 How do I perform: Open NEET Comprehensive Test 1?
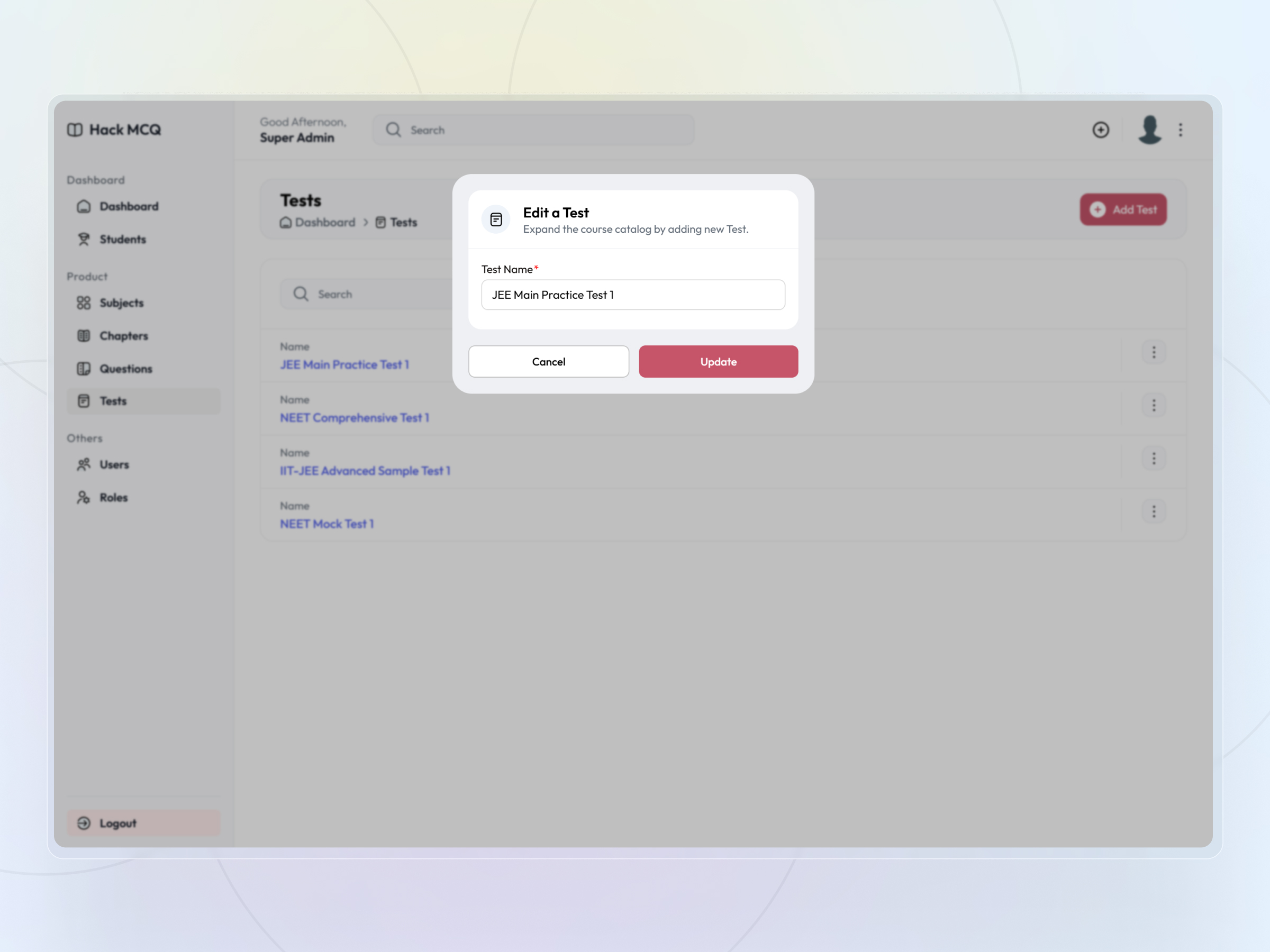tap(354, 418)
